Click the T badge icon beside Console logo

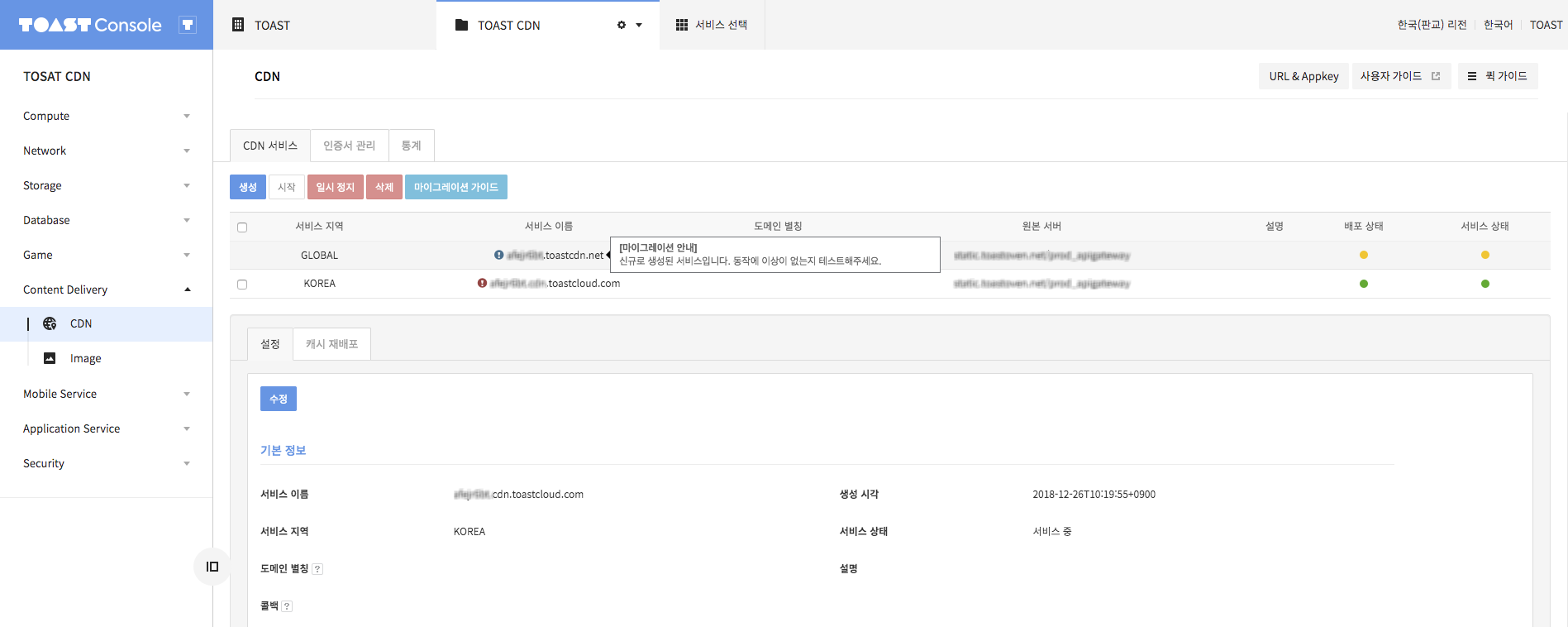tap(188, 25)
